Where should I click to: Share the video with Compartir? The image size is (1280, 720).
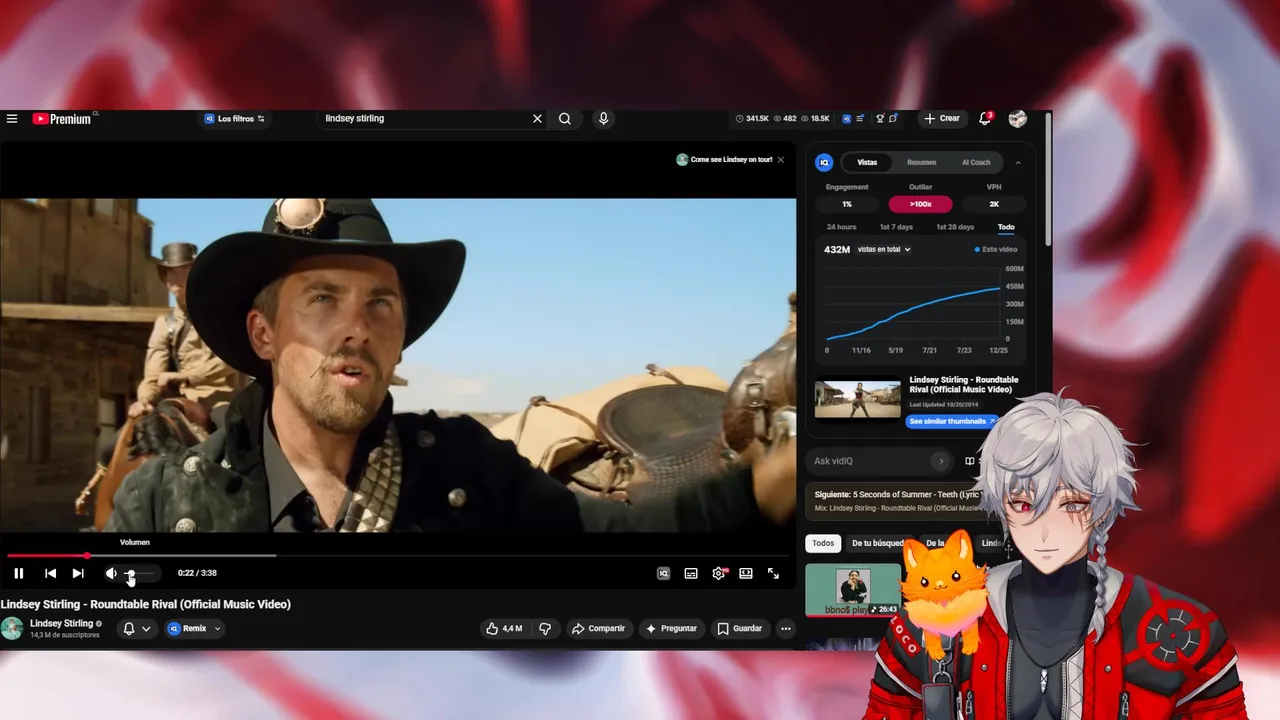tap(598, 628)
